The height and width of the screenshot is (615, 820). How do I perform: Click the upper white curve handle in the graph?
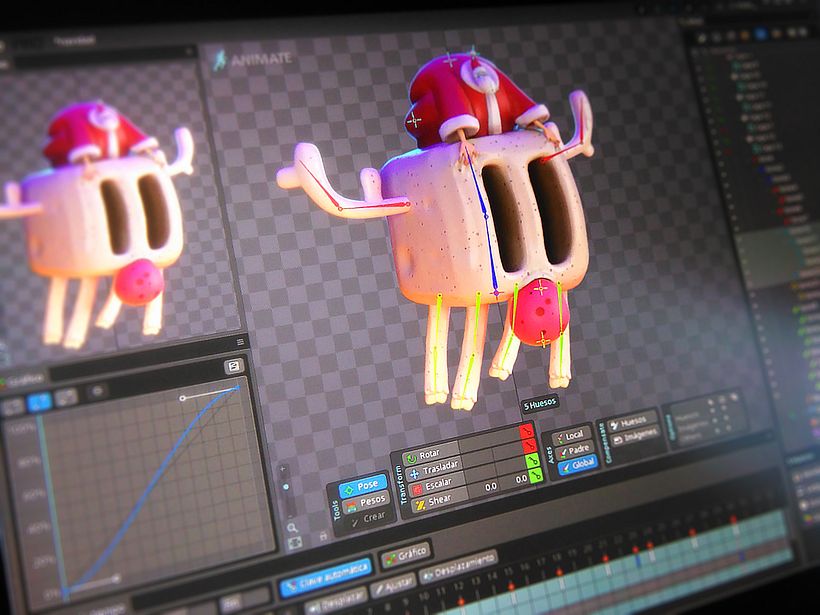pos(183,398)
